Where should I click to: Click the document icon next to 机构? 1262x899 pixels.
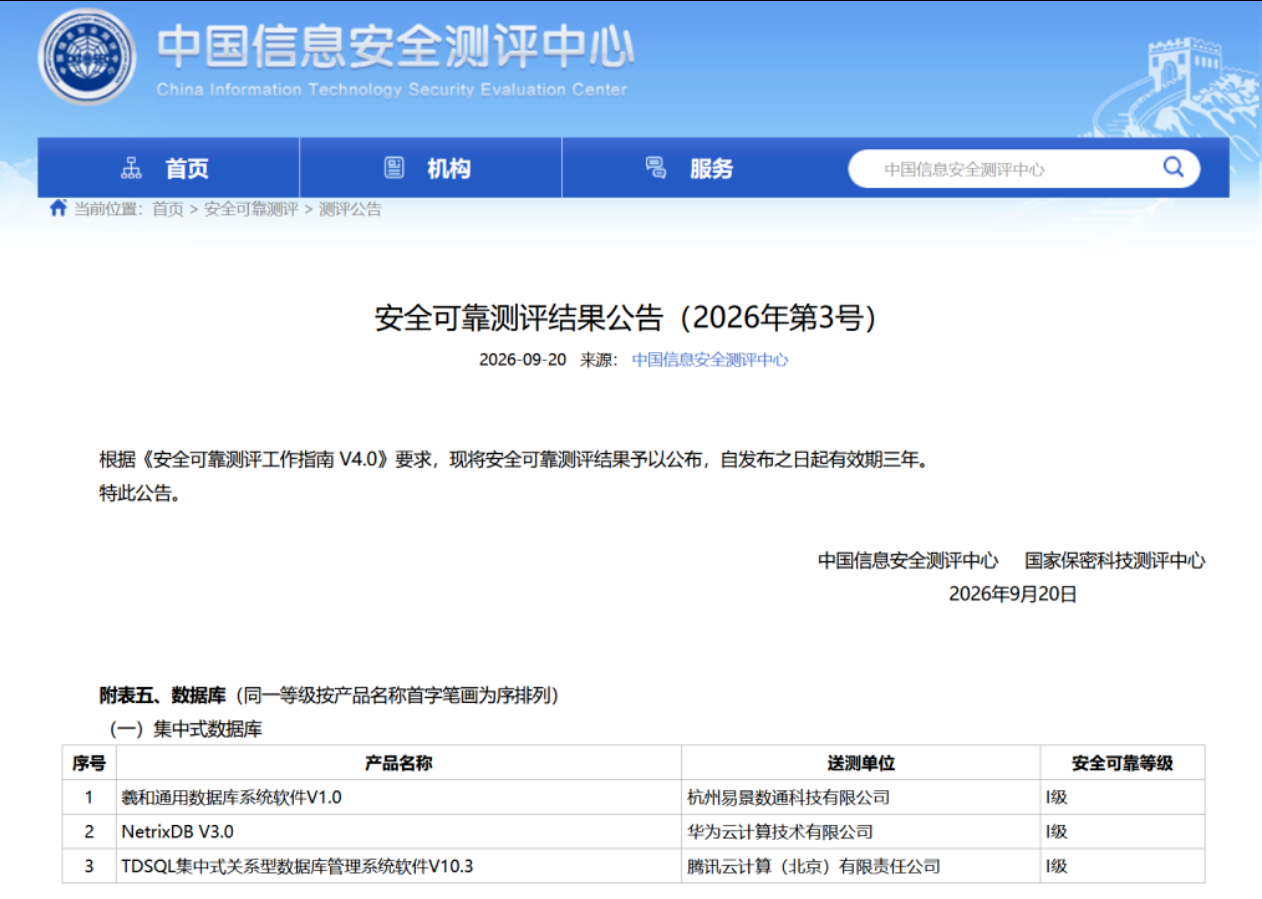pos(394,168)
